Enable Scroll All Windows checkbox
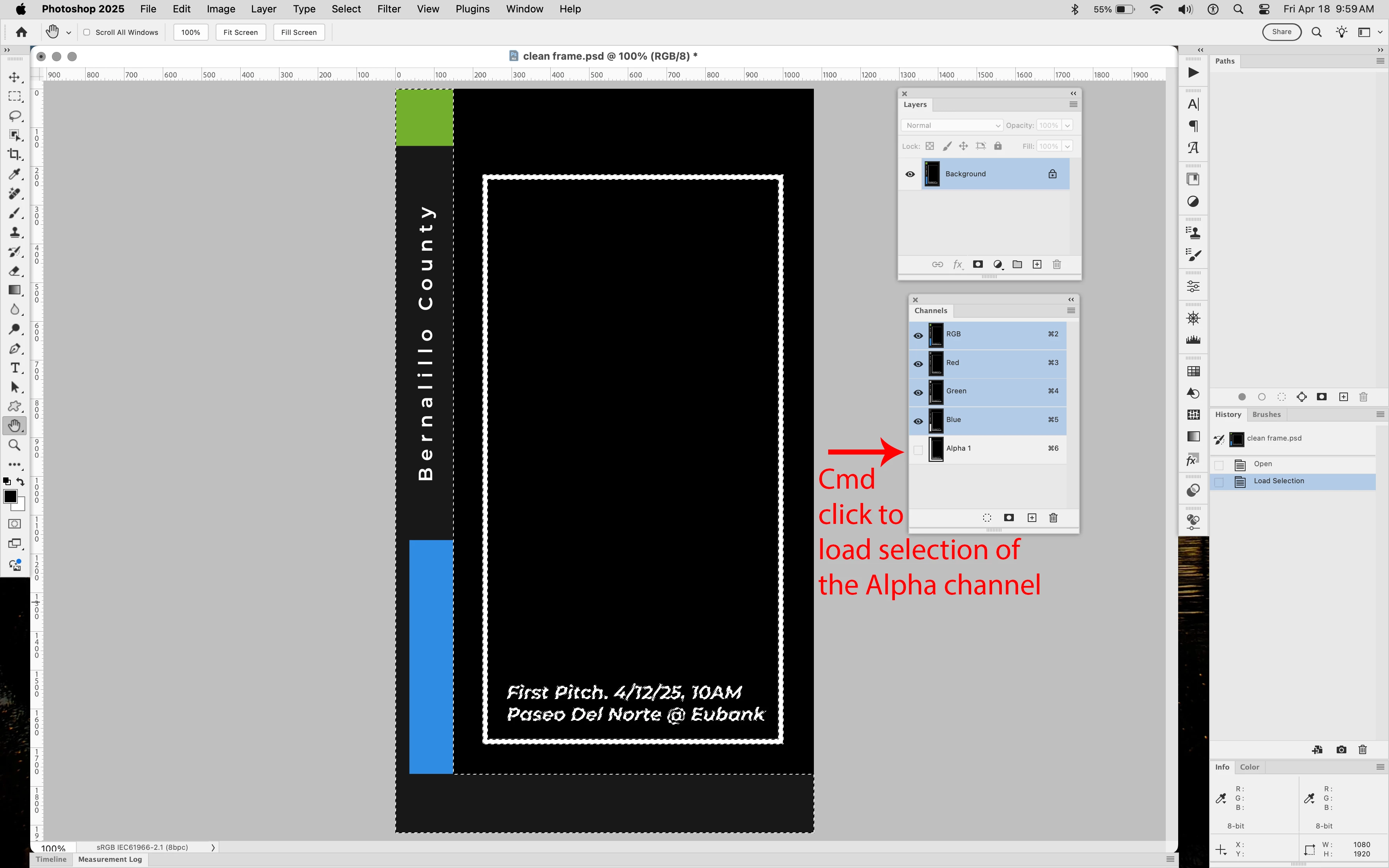Viewport: 1389px width, 868px height. coord(87,33)
